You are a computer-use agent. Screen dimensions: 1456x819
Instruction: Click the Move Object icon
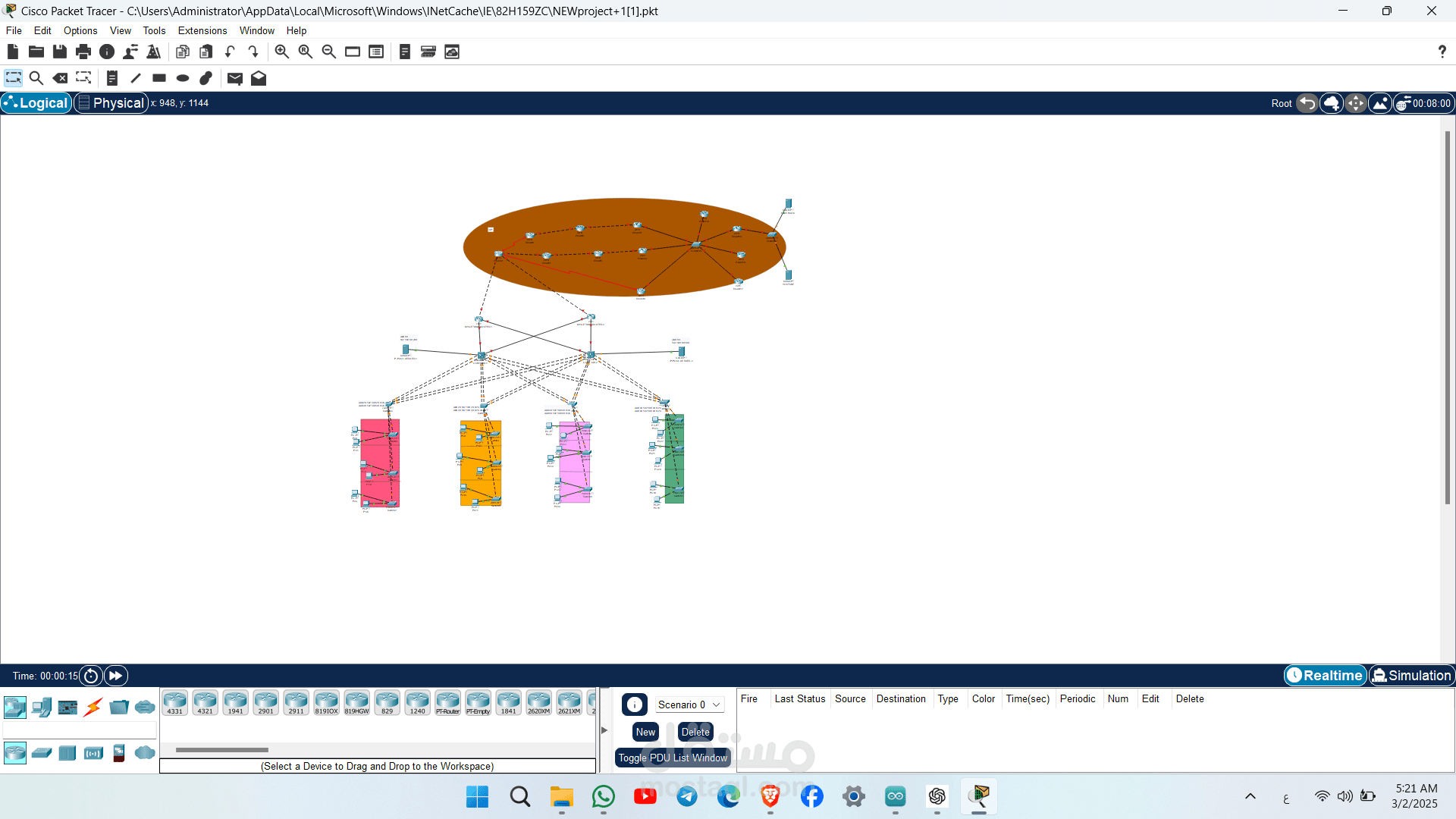(x=1356, y=103)
